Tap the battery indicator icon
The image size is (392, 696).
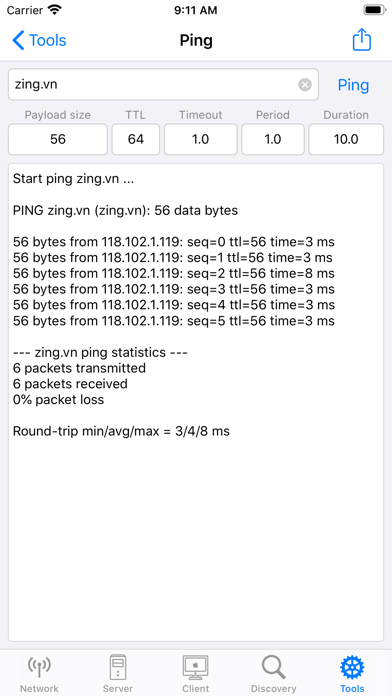[x=375, y=10]
